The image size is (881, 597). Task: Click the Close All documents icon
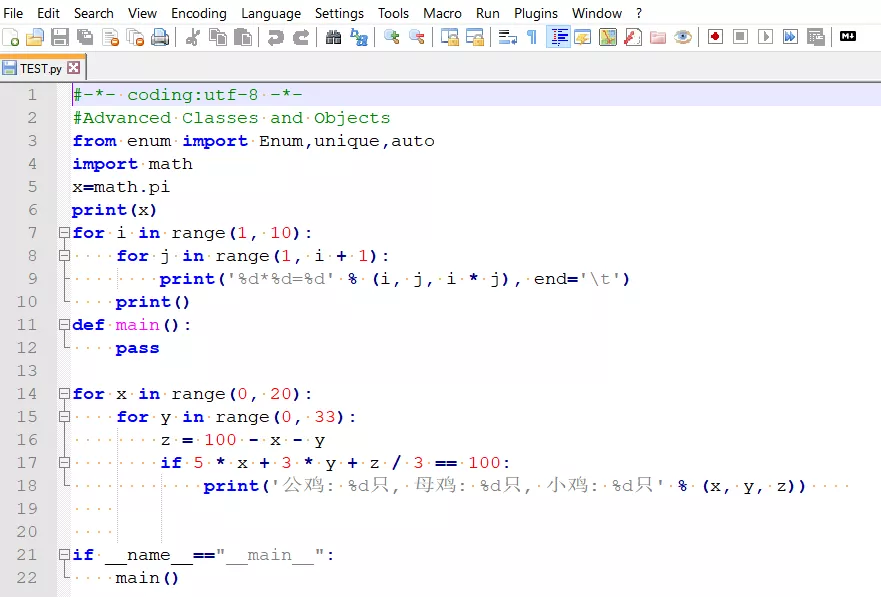[x=135, y=38]
